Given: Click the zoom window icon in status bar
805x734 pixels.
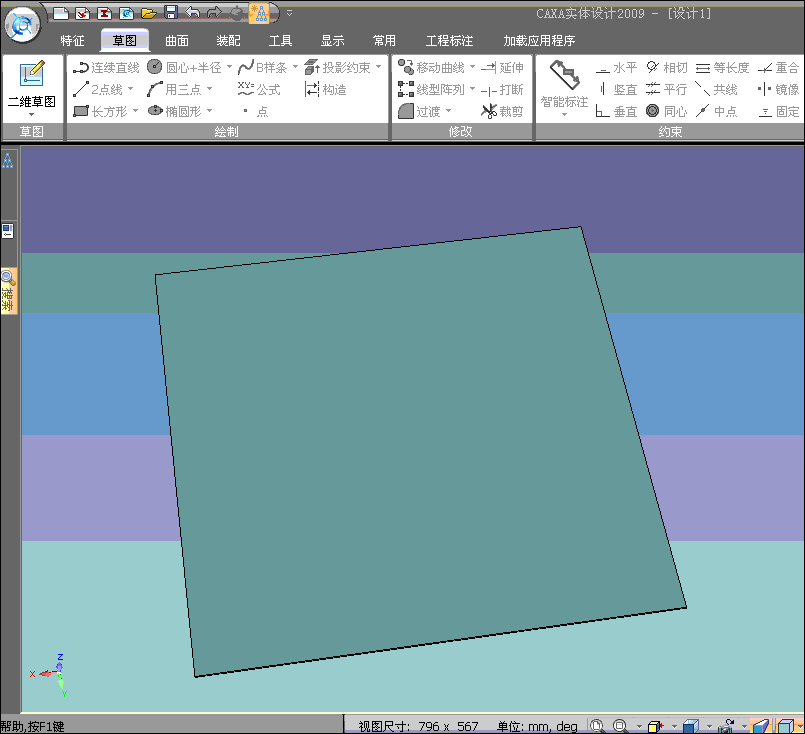Looking at the screenshot, I should click(620, 726).
